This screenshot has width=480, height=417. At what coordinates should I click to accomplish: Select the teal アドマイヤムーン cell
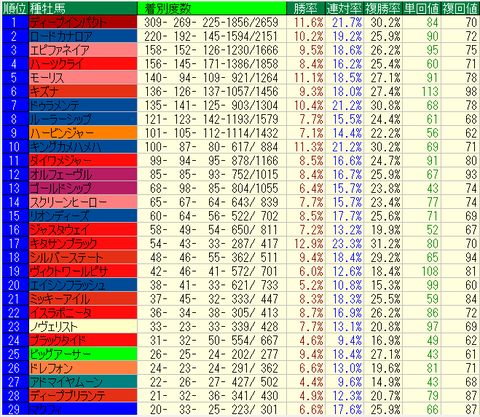[x=83, y=382]
